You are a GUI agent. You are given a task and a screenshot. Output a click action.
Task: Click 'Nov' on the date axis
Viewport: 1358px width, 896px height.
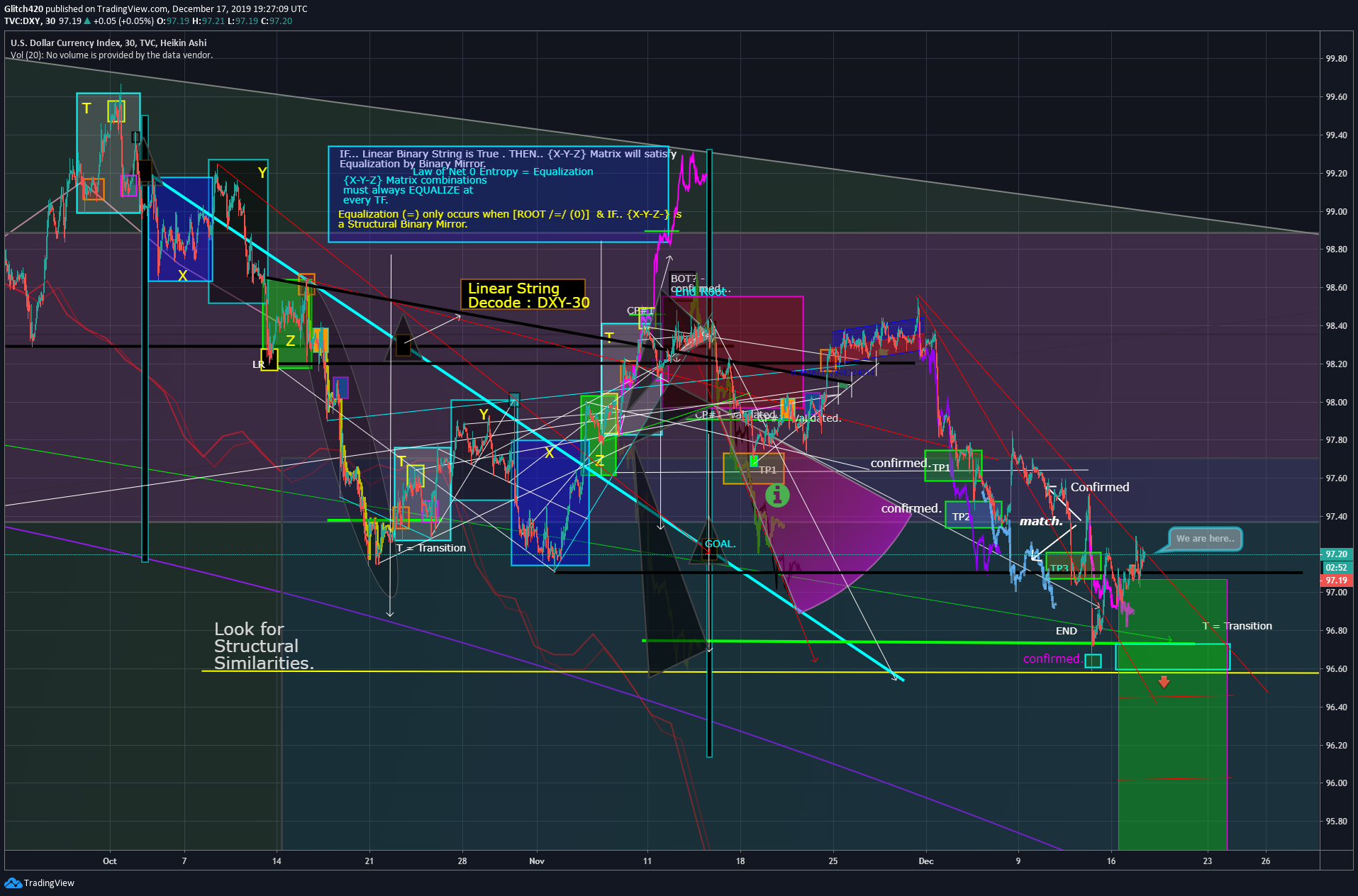[537, 861]
